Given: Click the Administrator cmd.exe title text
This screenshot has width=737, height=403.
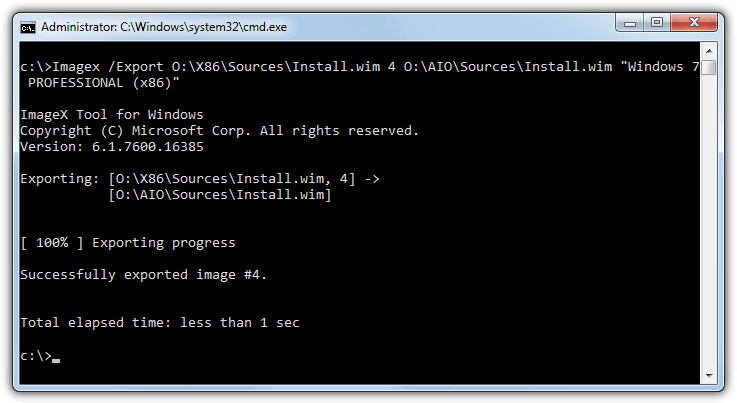Looking at the screenshot, I should point(164,27).
